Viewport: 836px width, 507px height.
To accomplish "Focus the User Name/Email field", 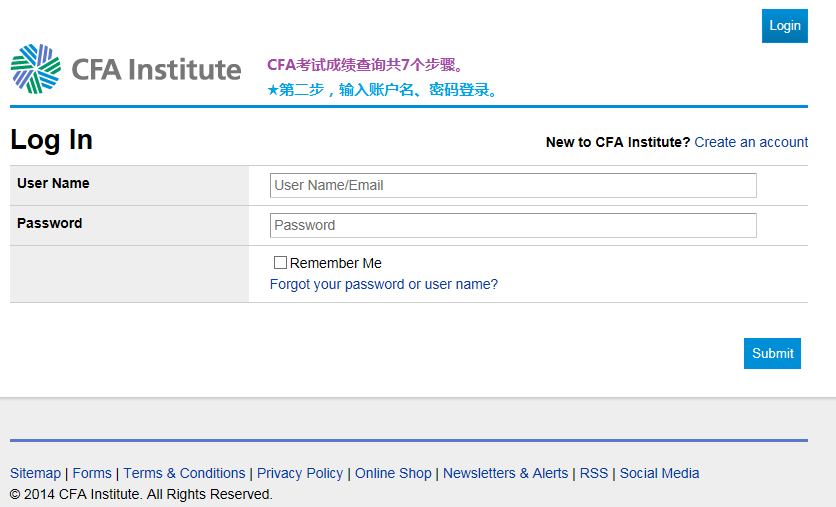I will click(x=513, y=185).
